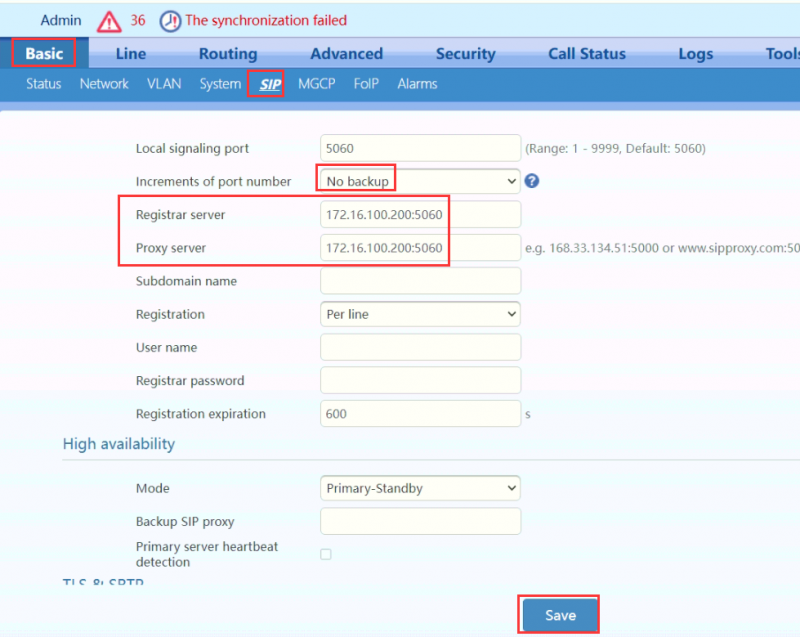Click the Registrar server input field
This screenshot has height=637, width=800.
(x=419, y=214)
